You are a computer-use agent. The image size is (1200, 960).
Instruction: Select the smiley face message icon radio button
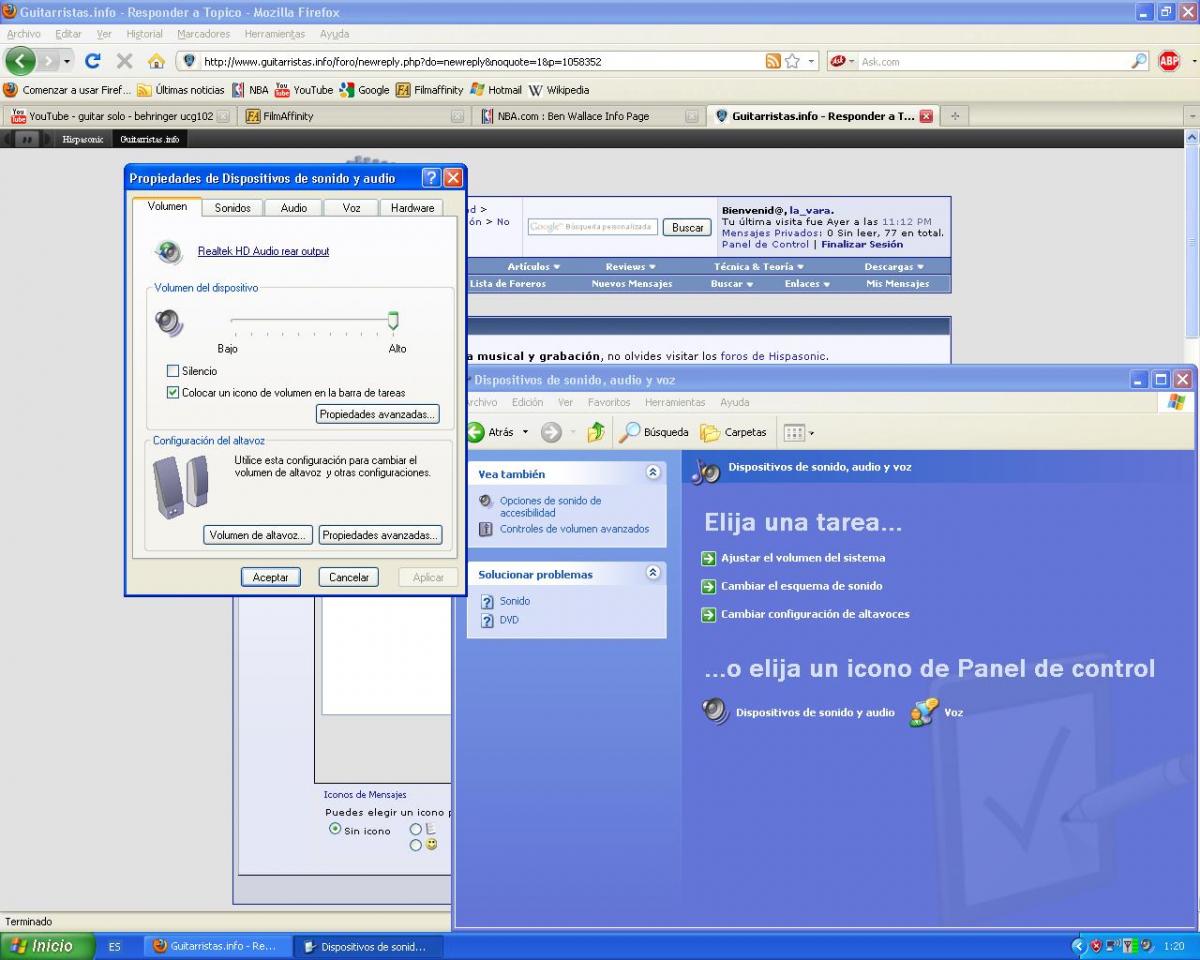pos(416,845)
